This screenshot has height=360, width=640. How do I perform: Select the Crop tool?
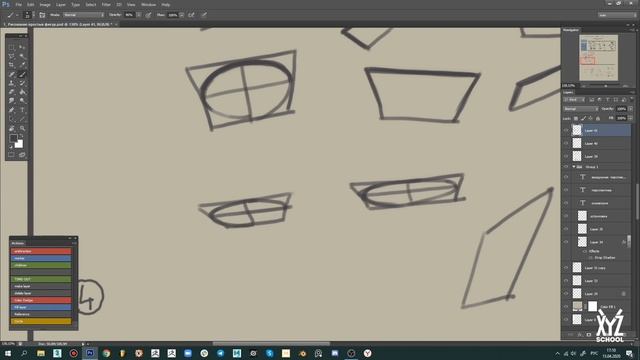click(x=11, y=65)
